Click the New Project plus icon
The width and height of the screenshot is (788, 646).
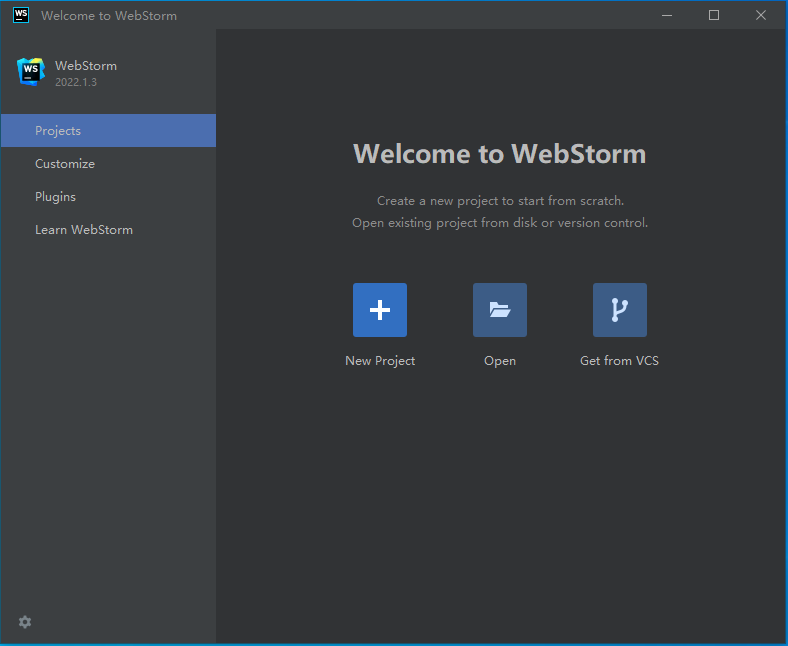[379, 310]
